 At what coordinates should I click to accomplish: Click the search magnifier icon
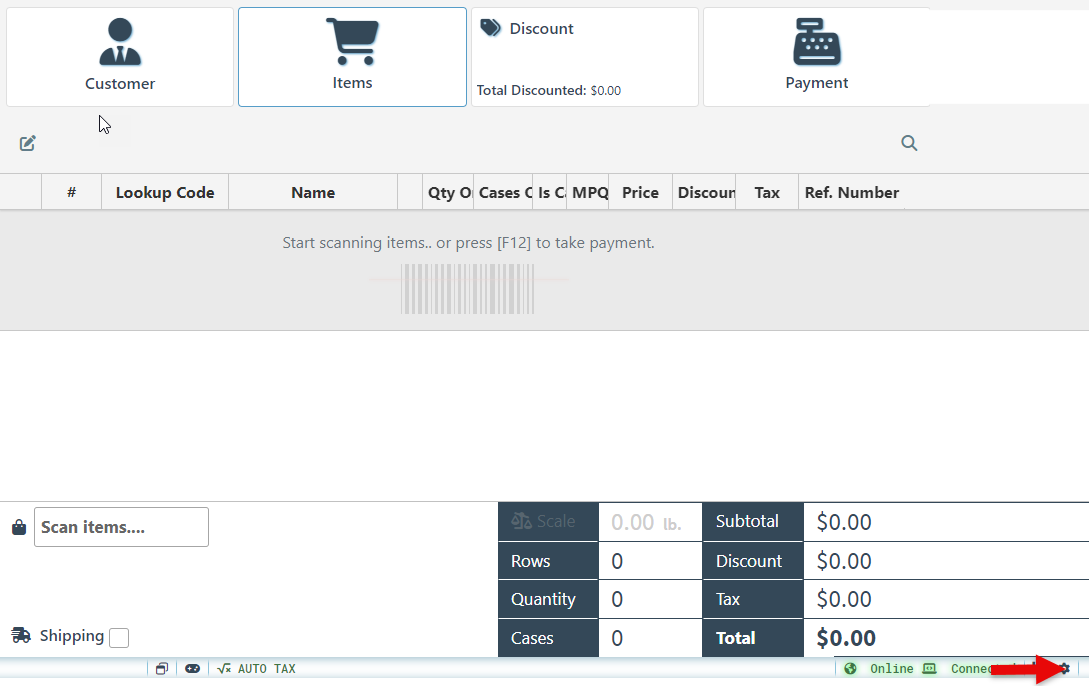point(909,143)
